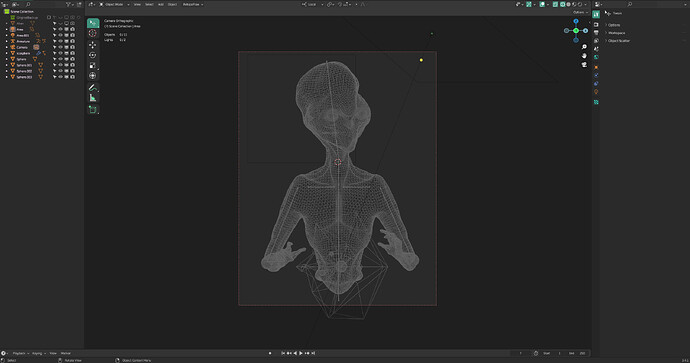The width and height of the screenshot is (690, 363).
Task: Open the Add menu in viewport header
Action: [161, 4]
